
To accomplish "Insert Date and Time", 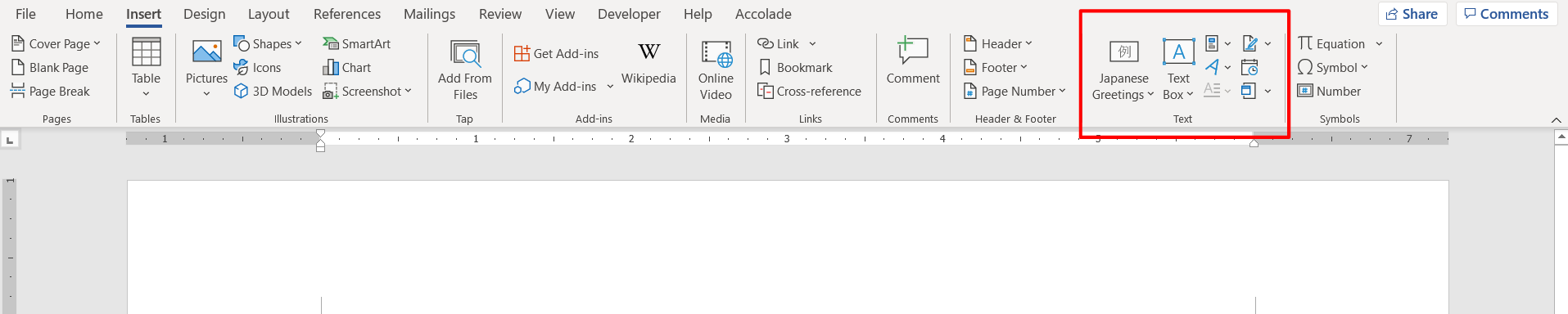I will point(1249,67).
